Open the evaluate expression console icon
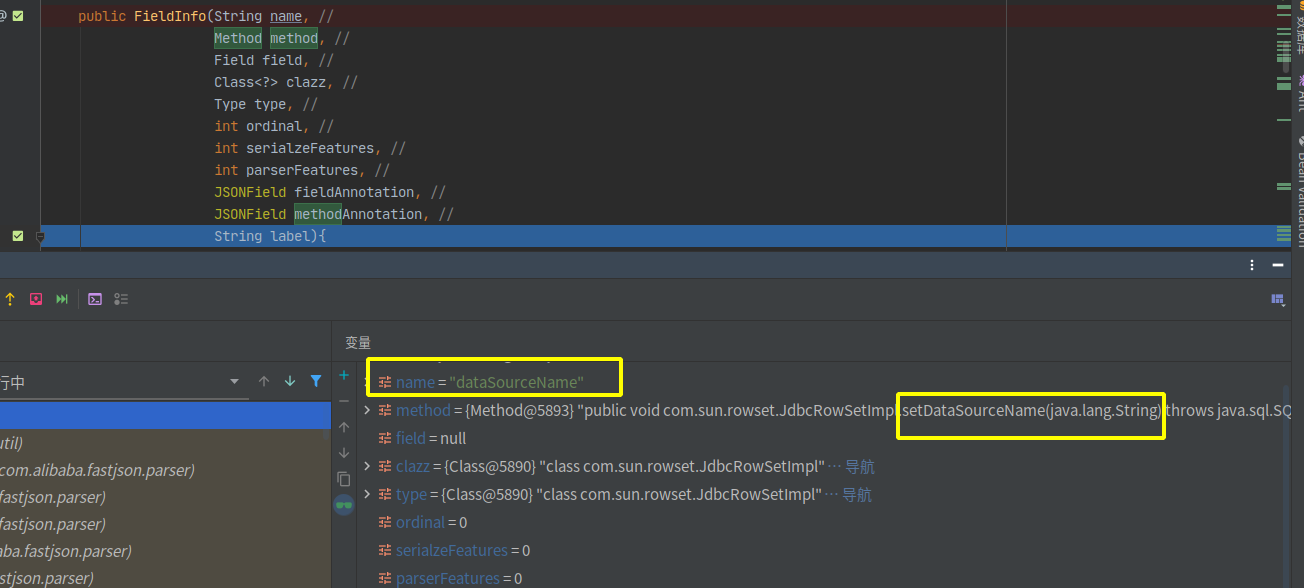1304x588 pixels. coord(95,299)
